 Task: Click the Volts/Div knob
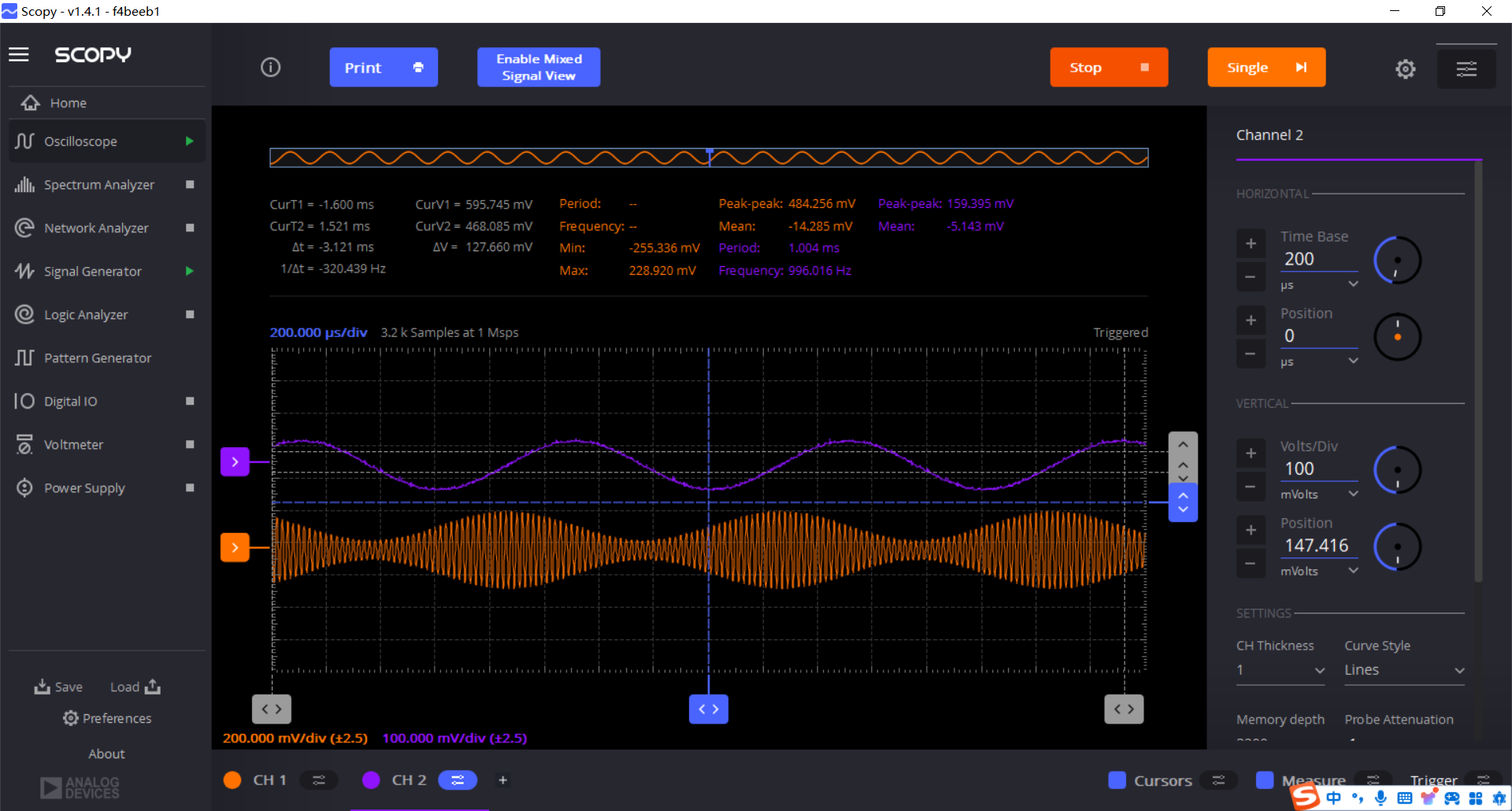coord(1397,470)
